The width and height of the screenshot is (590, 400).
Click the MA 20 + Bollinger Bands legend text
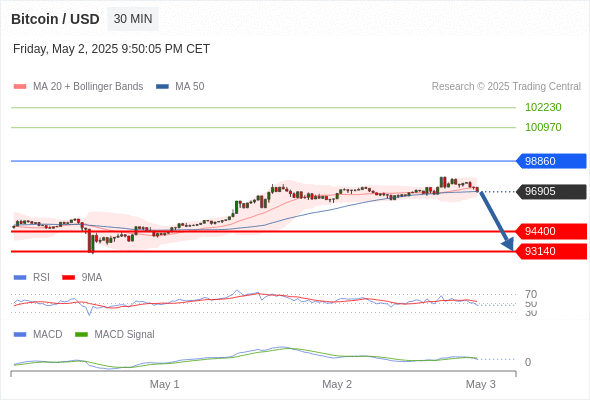(88, 87)
